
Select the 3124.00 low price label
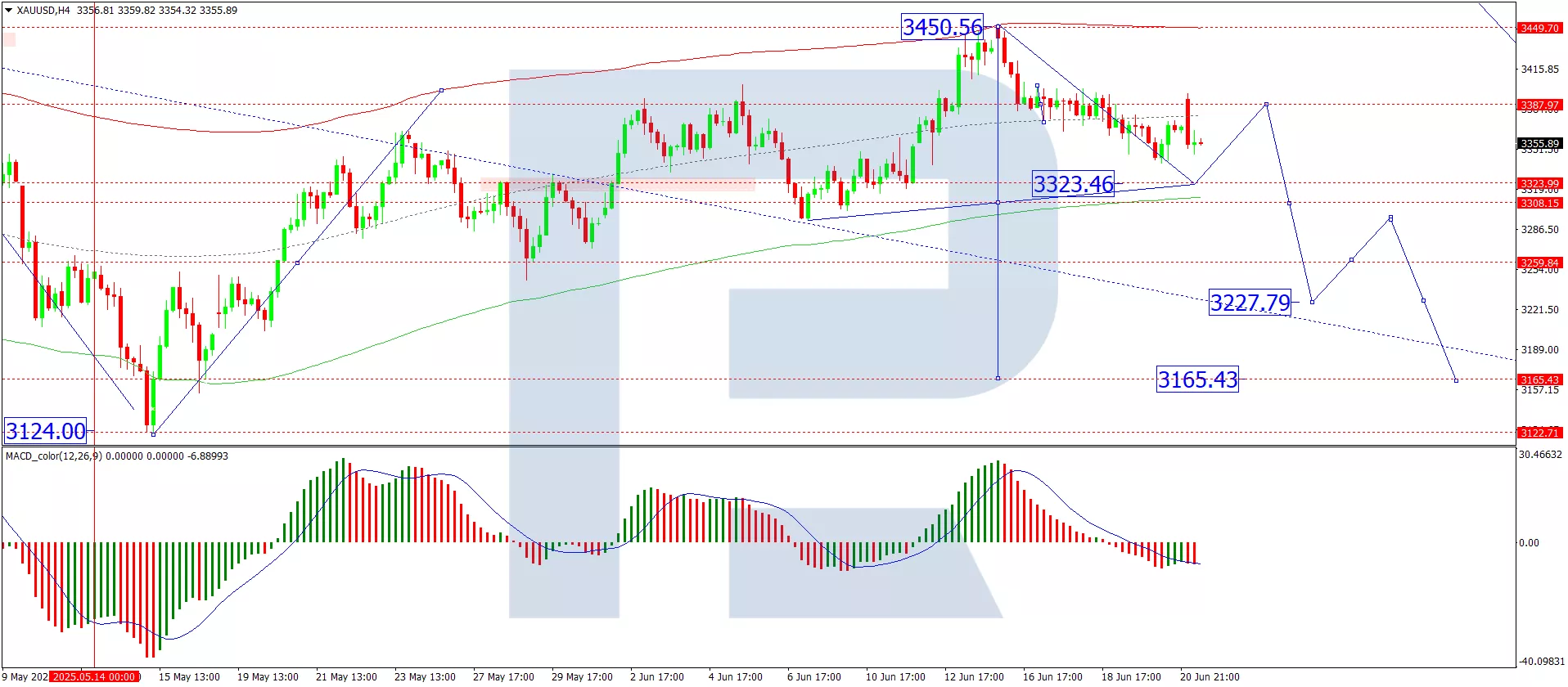click(46, 431)
